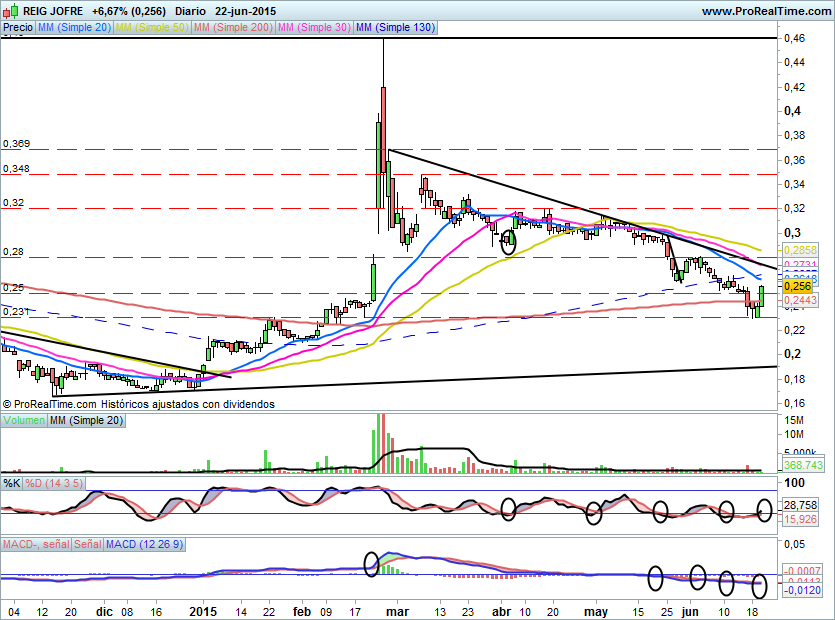The width and height of the screenshot is (835, 620).
Task: Select the volume panel MM (Simple 20) label
Action: pyautogui.click(x=86, y=421)
